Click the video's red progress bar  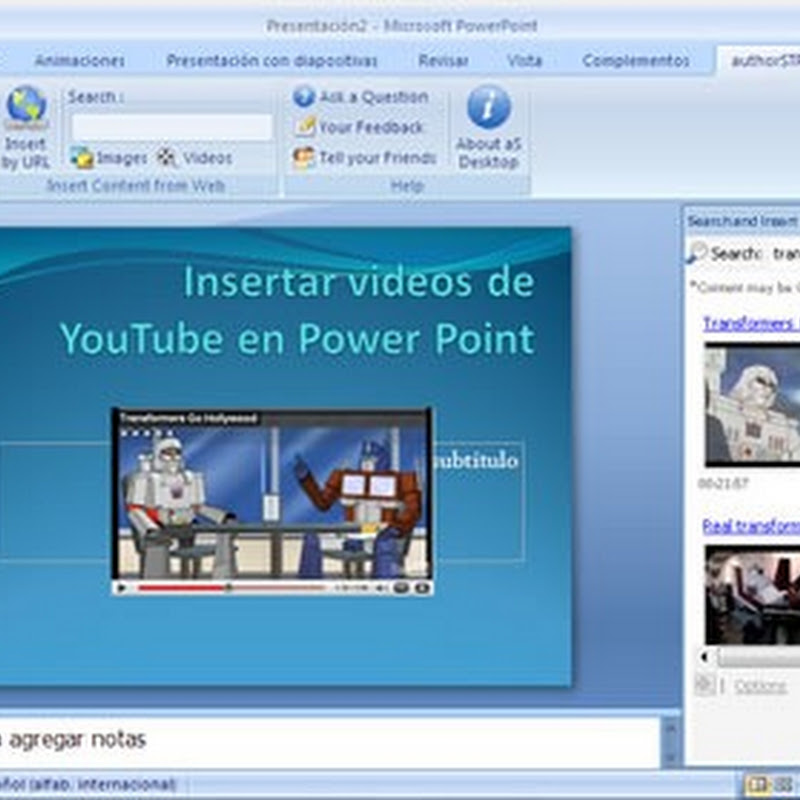231,588
